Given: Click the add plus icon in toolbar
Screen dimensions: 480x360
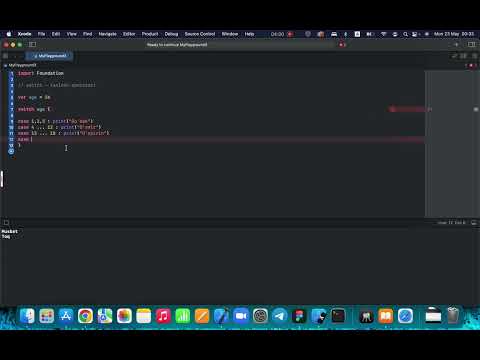Looking at the screenshot, I should 456,44.
